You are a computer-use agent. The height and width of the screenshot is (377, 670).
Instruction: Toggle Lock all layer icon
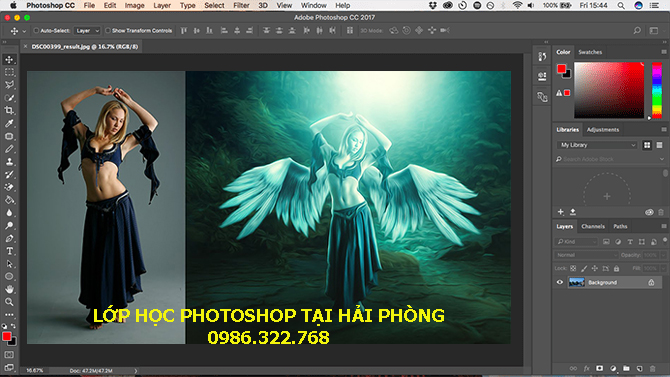pyautogui.click(x=616, y=268)
